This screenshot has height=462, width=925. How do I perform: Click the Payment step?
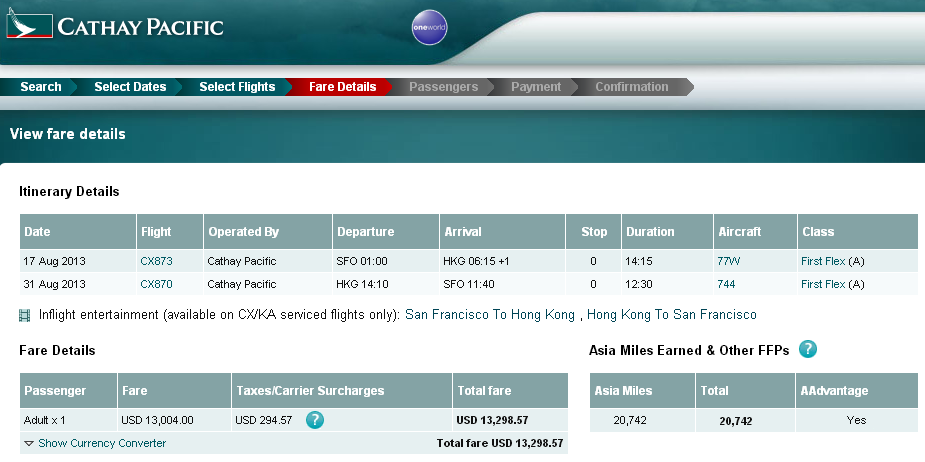[x=536, y=87]
